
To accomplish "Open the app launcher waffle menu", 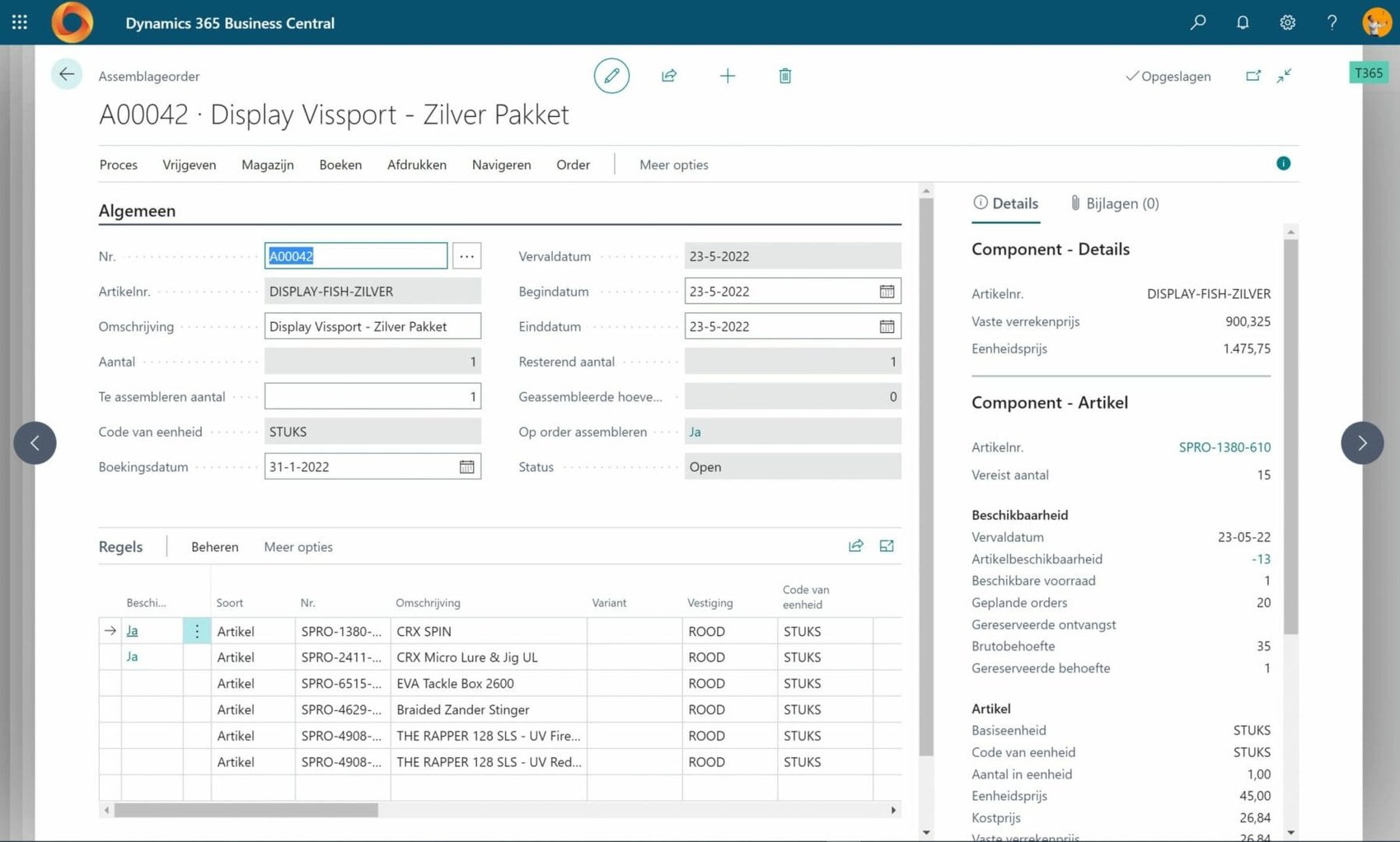I will click(x=20, y=22).
